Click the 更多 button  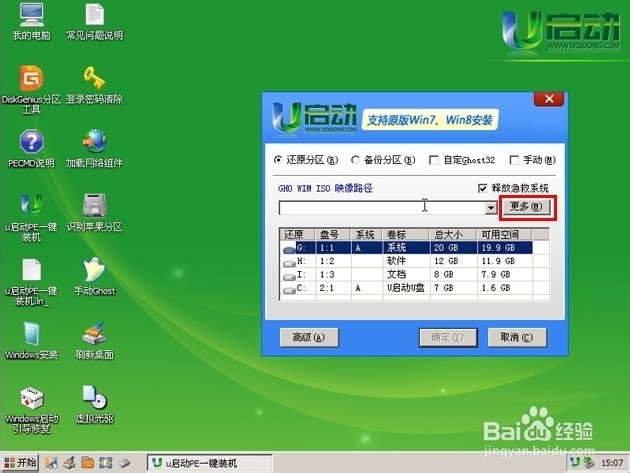526,207
